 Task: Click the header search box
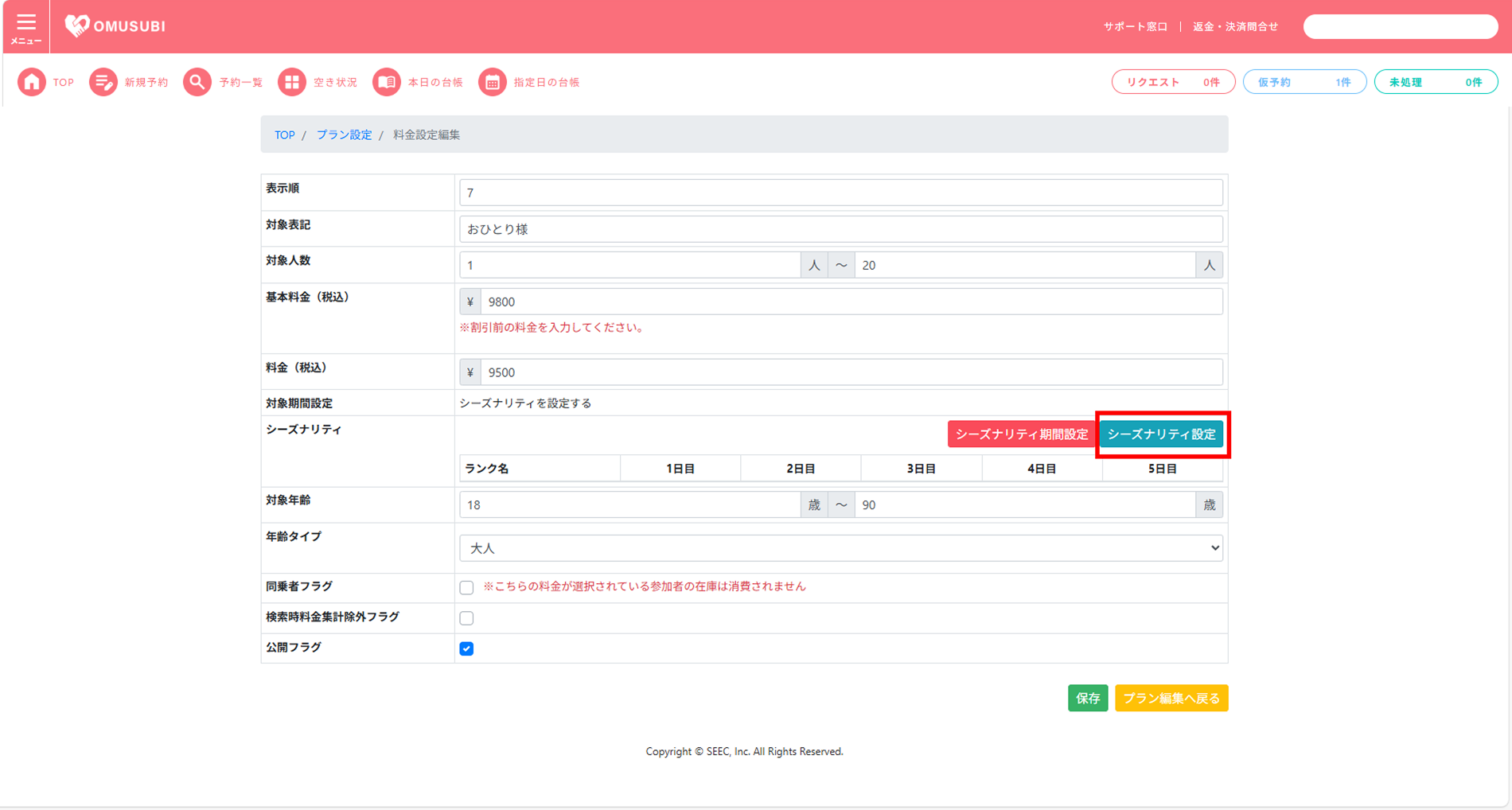tap(1401, 27)
